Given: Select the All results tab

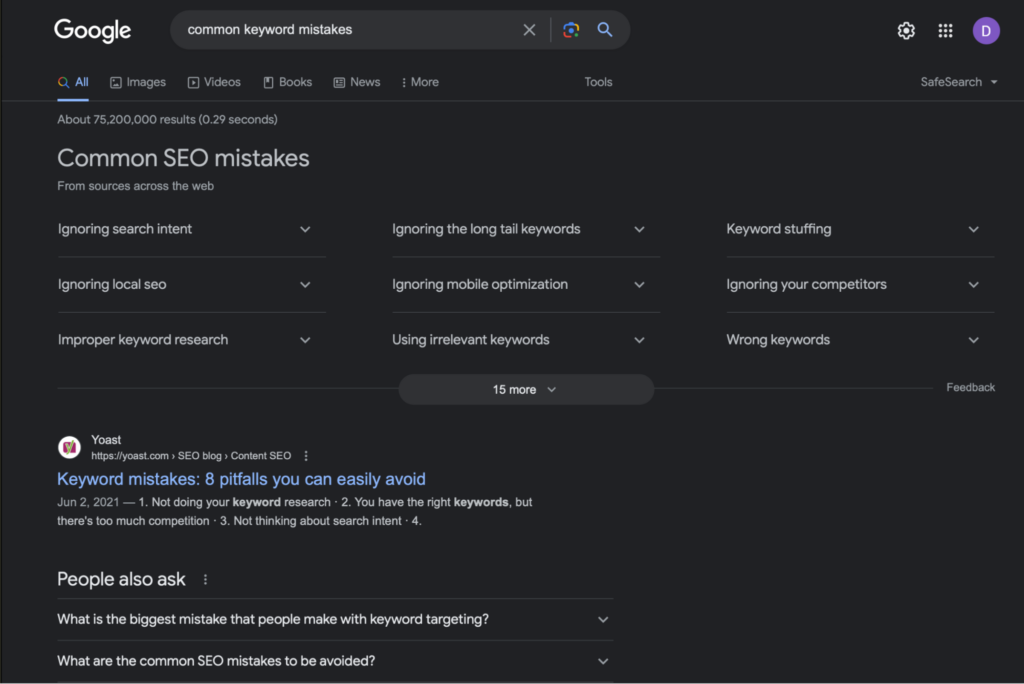Looking at the screenshot, I should (x=73, y=82).
